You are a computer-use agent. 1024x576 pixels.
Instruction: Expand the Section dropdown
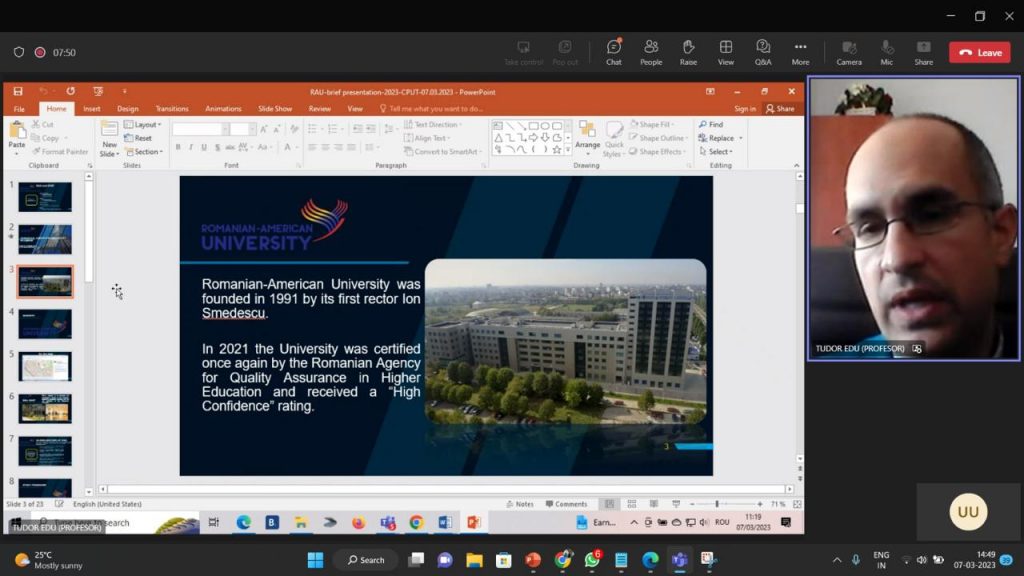coord(144,152)
